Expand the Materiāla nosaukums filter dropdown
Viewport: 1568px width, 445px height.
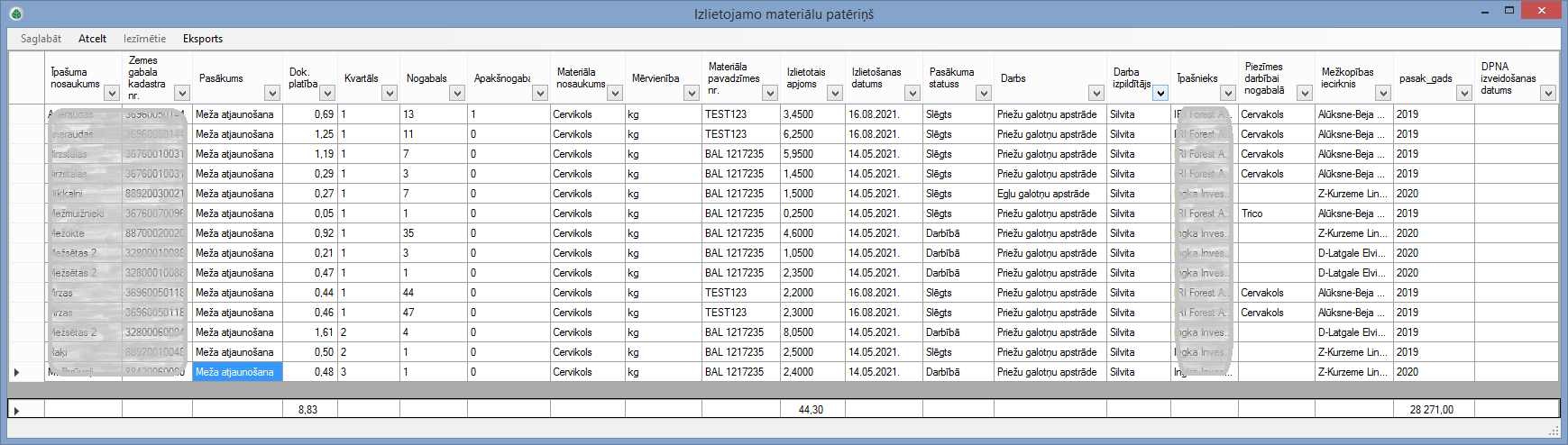(x=615, y=93)
